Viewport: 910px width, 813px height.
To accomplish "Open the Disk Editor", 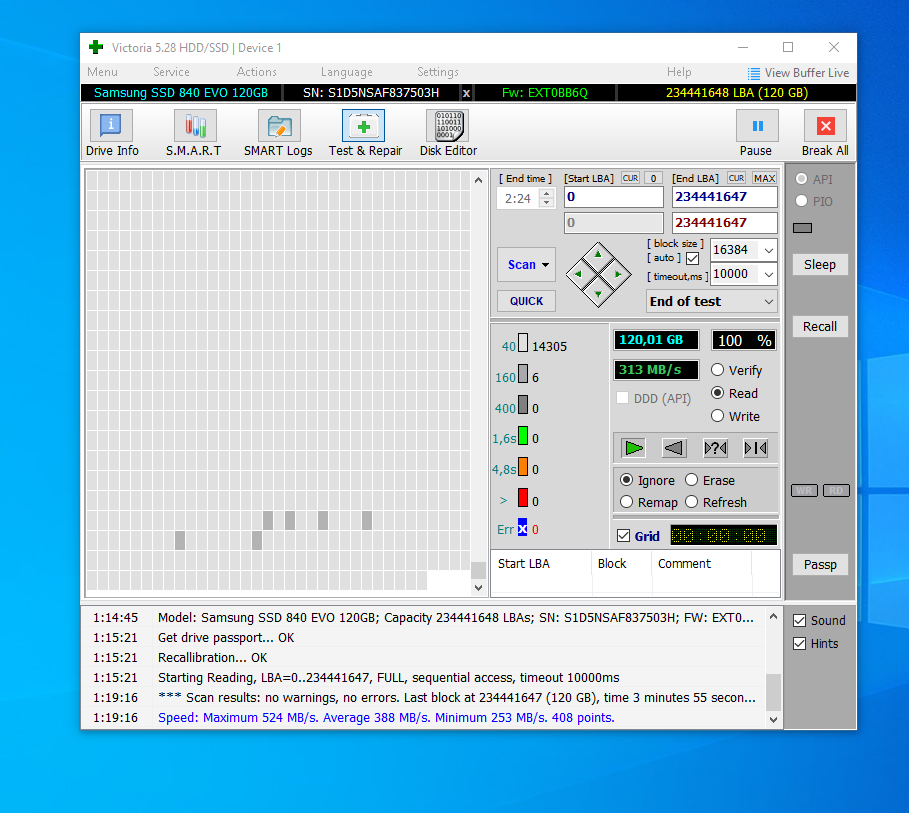I will (447, 126).
